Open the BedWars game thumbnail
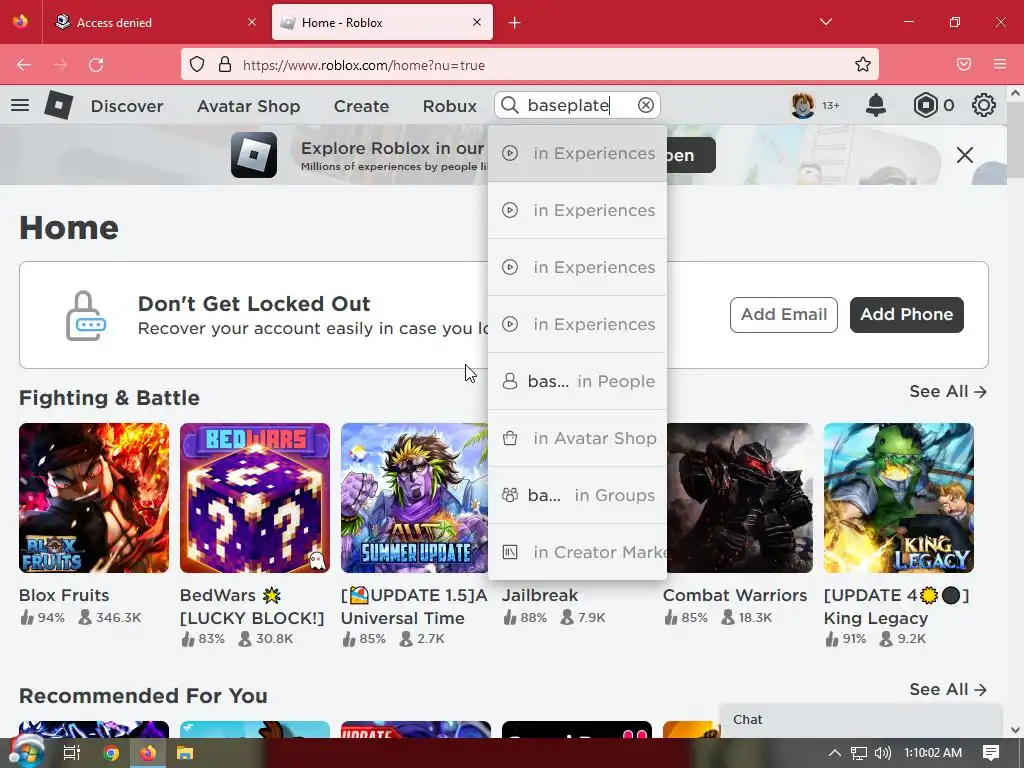The height and width of the screenshot is (768, 1024). point(255,498)
